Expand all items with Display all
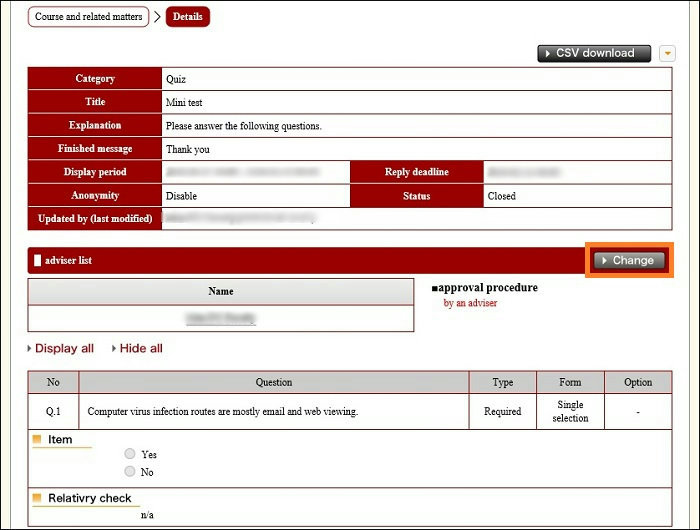Screen dimensions: 700x530 click(x=64, y=348)
